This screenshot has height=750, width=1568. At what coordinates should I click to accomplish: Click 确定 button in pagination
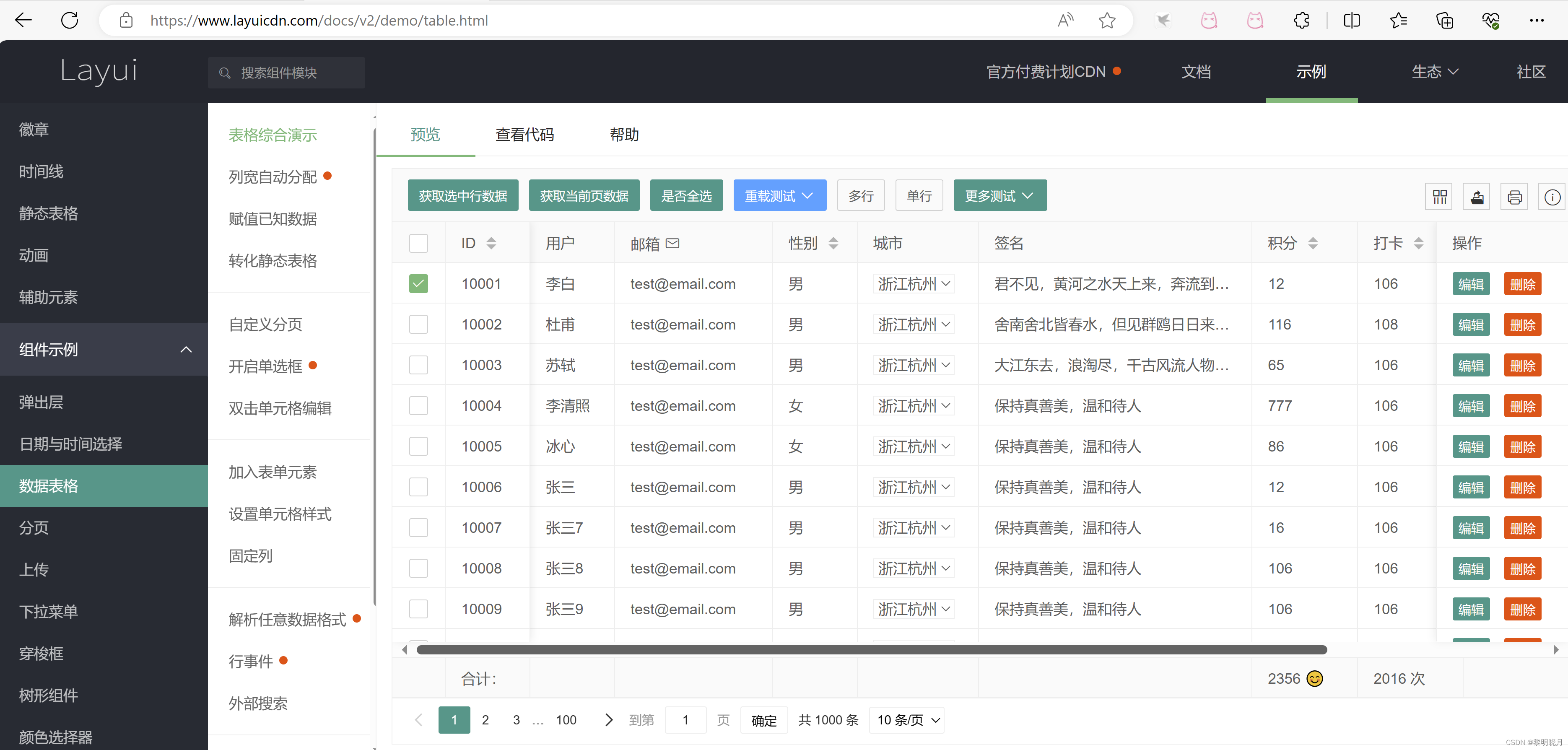point(764,720)
